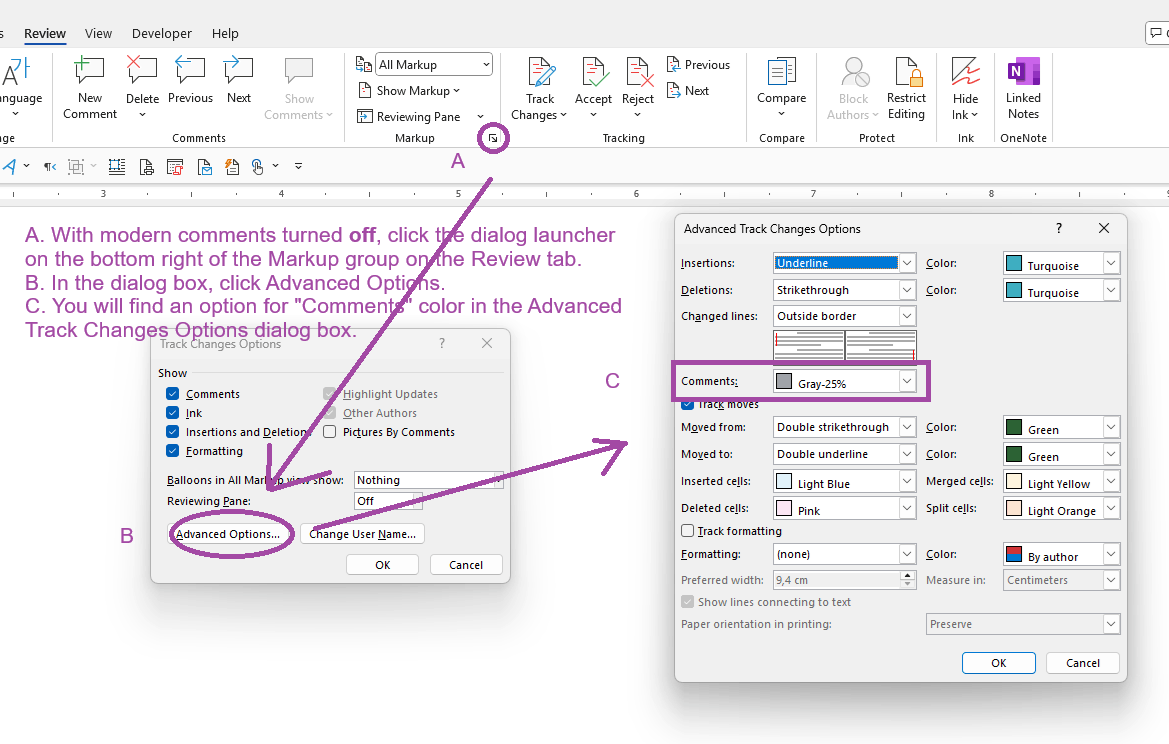Switch to the Developer tab
The image size is (1169, 744).
(x=162, y=34)
